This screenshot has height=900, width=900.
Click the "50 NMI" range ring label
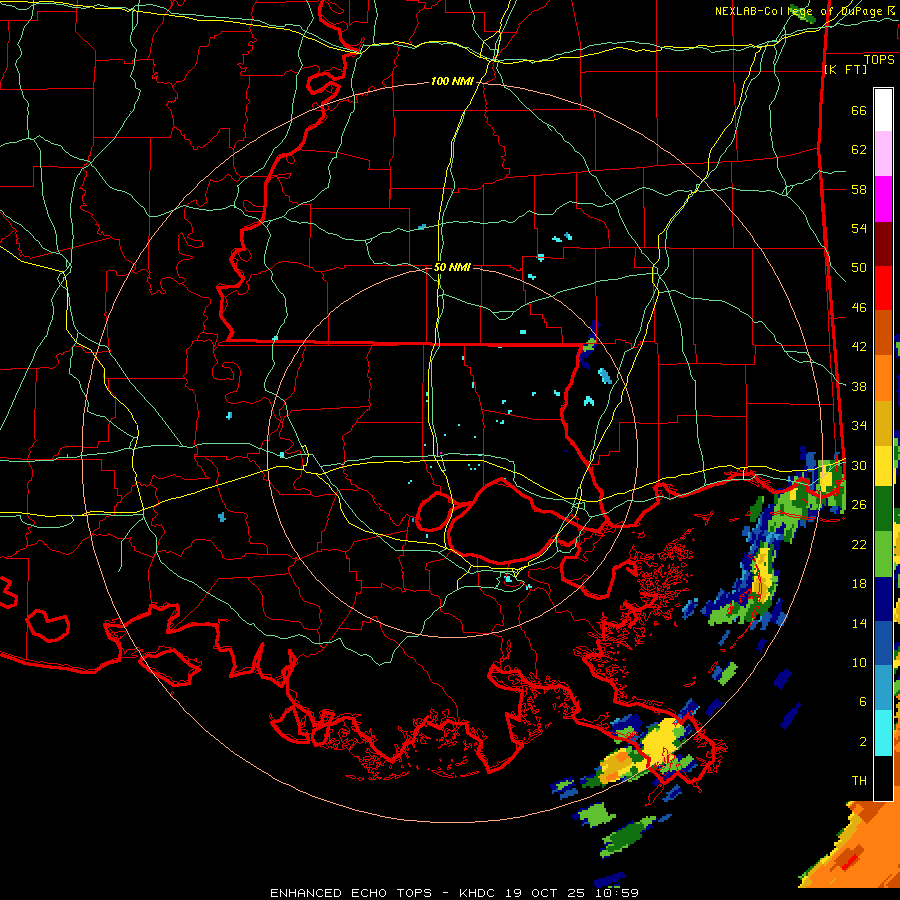(452, 267)
